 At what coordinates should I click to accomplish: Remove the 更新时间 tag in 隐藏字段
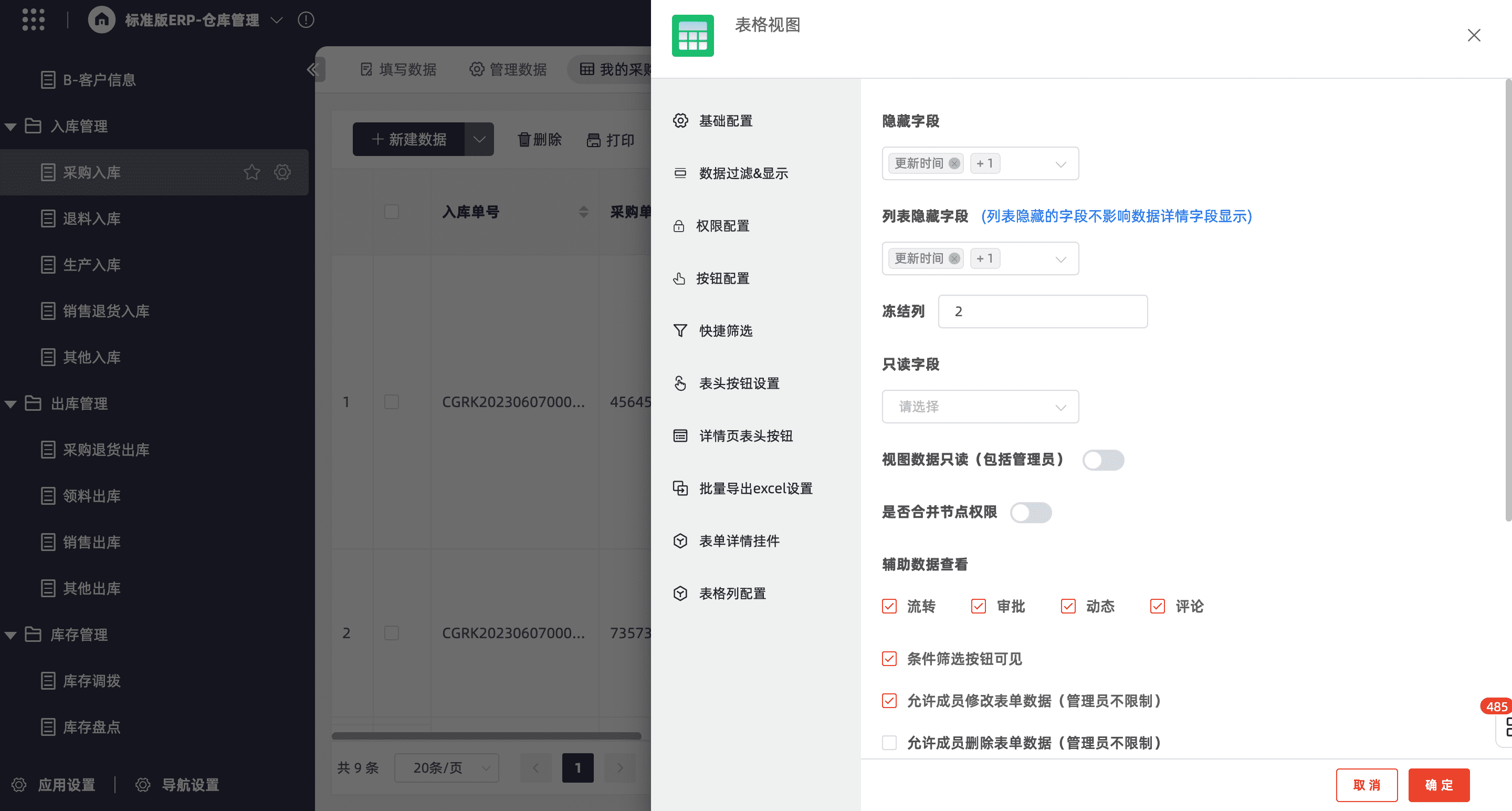click(x=954, y=163)
